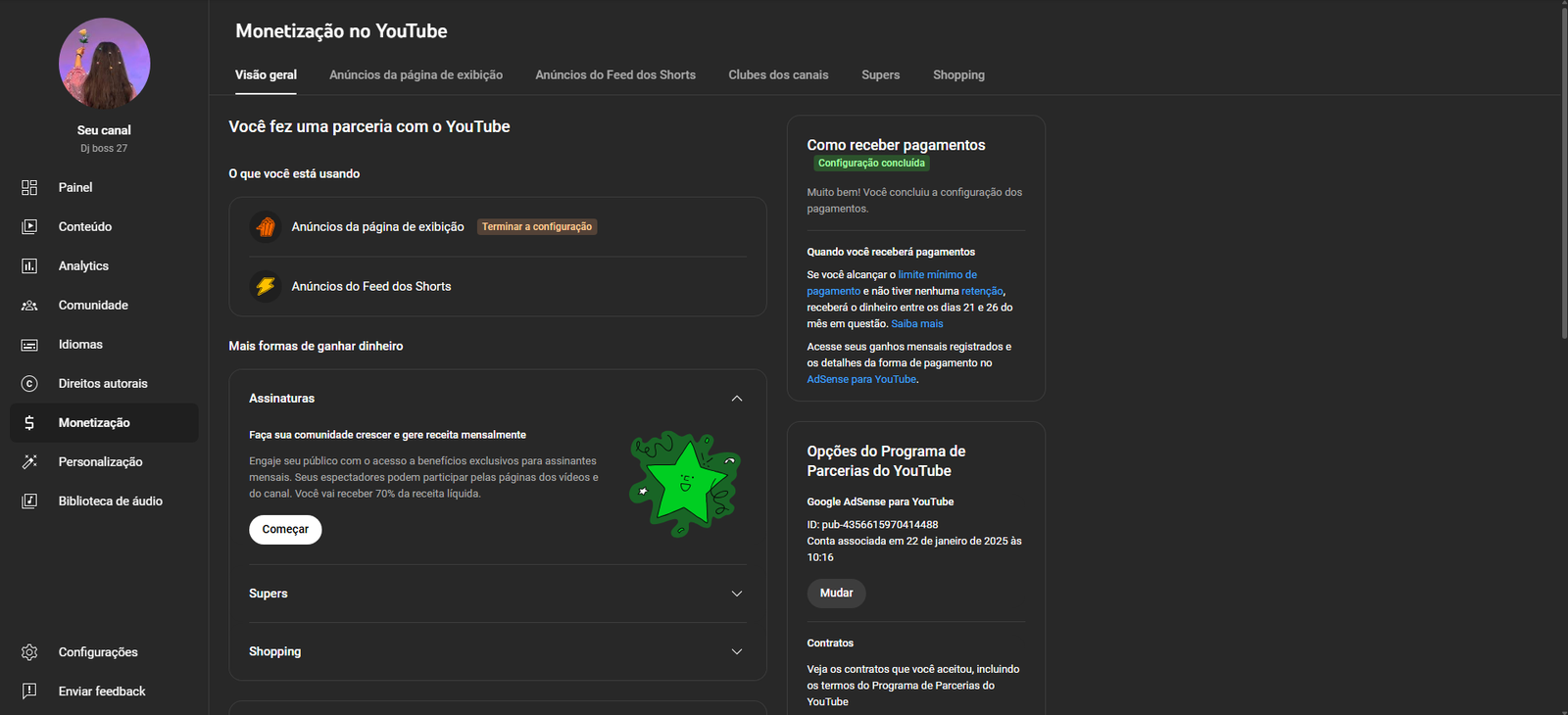Open the Painel dashboard icon
Viewport: 1568px width, 715px height.
tap(29, 187)
